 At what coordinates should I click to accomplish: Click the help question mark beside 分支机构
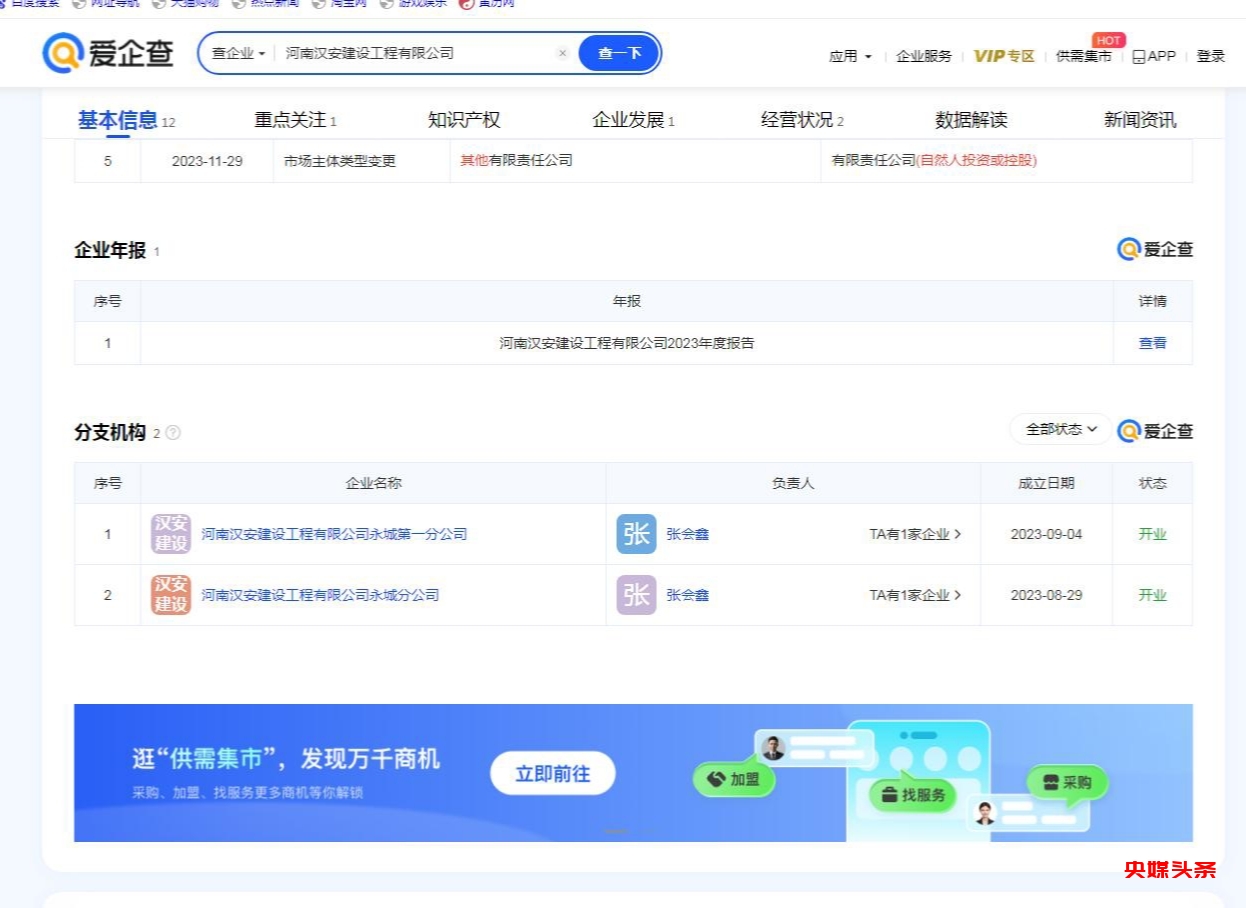(x=173, y=433)
